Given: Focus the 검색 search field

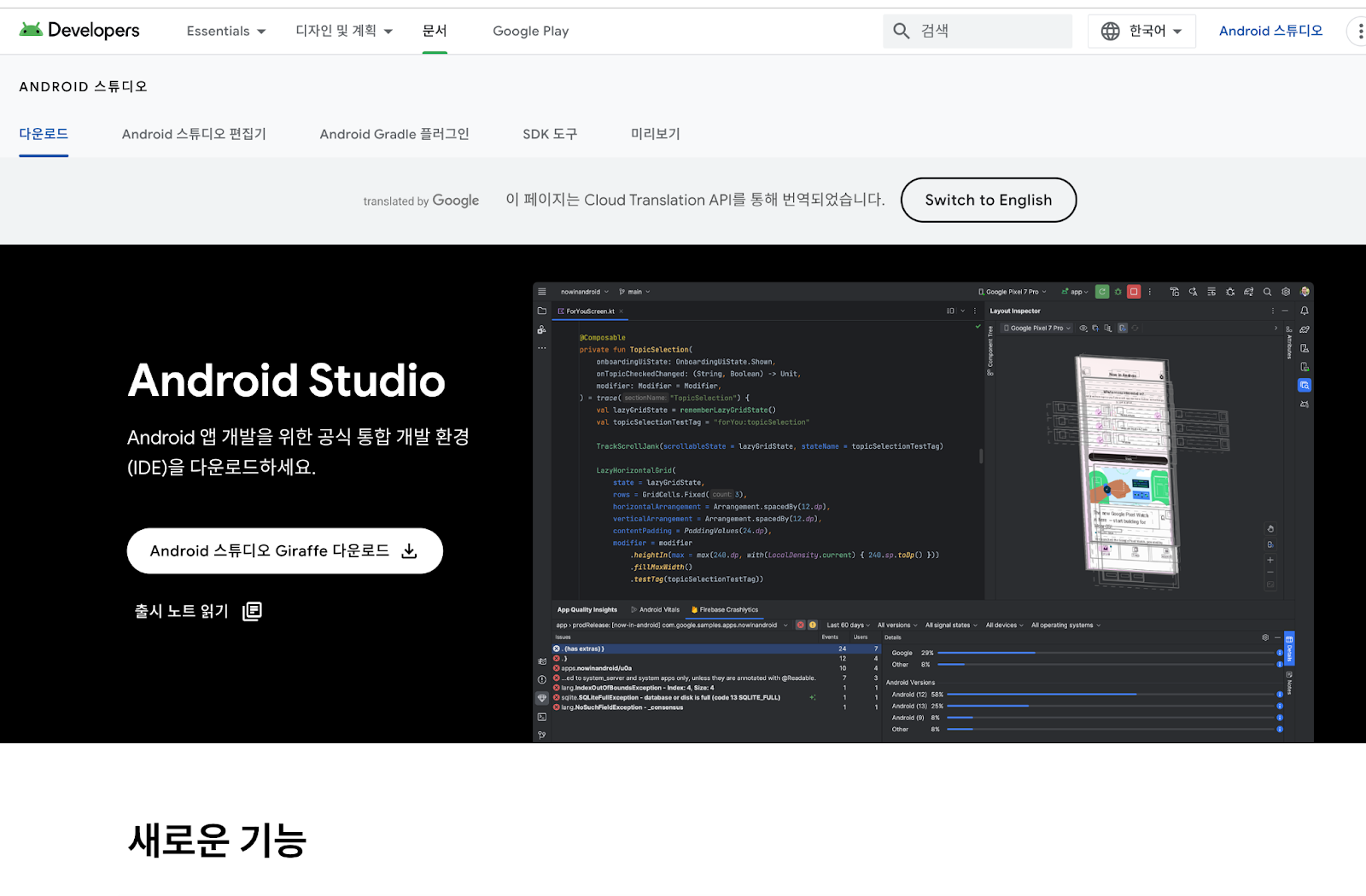Looking at the screenshot, I should click(978, 31).
